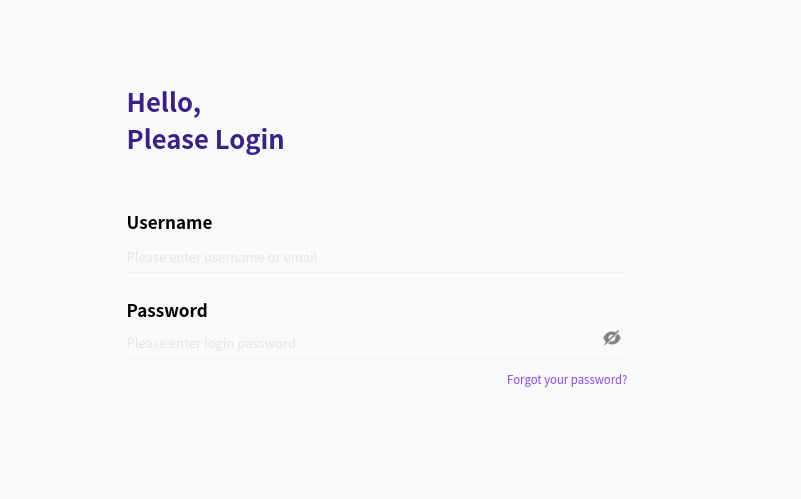Click the 'Password' field label
801x499 pixels.
coord(167,311)
